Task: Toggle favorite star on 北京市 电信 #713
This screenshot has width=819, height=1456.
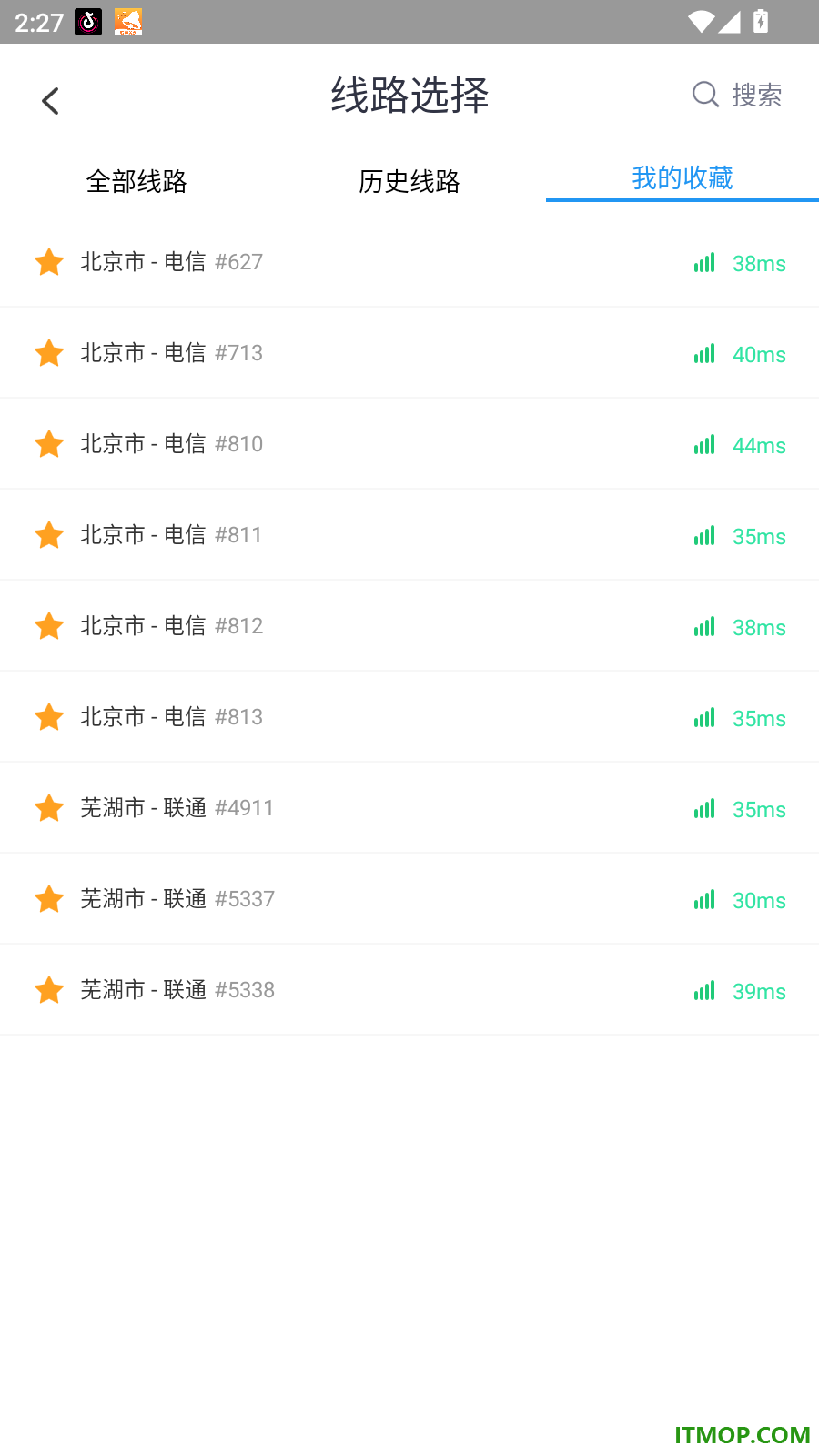Action: tap(49, 353)
